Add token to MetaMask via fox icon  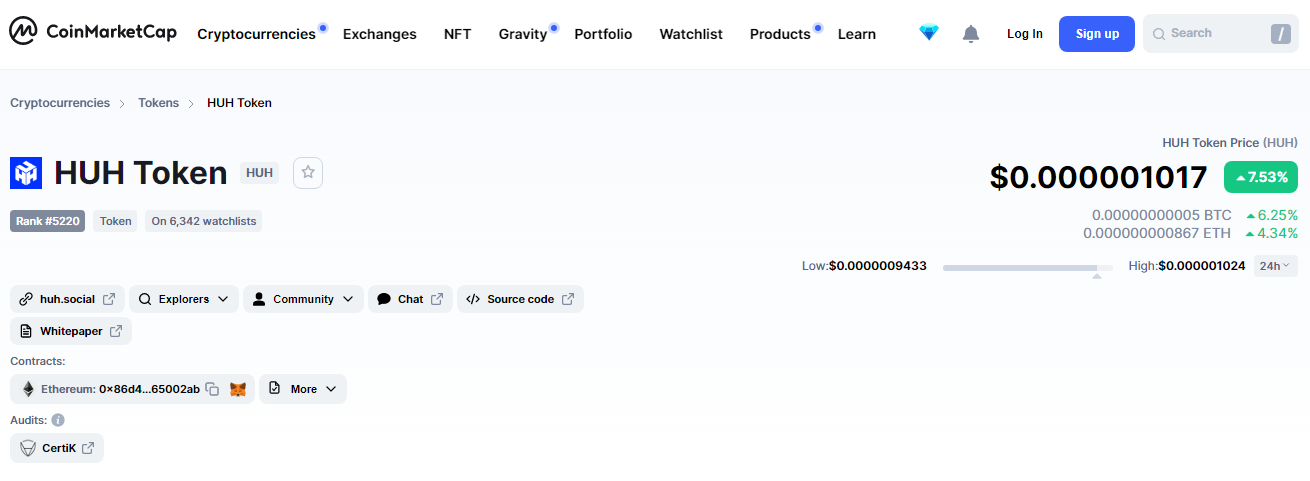[x=238, y=389]
